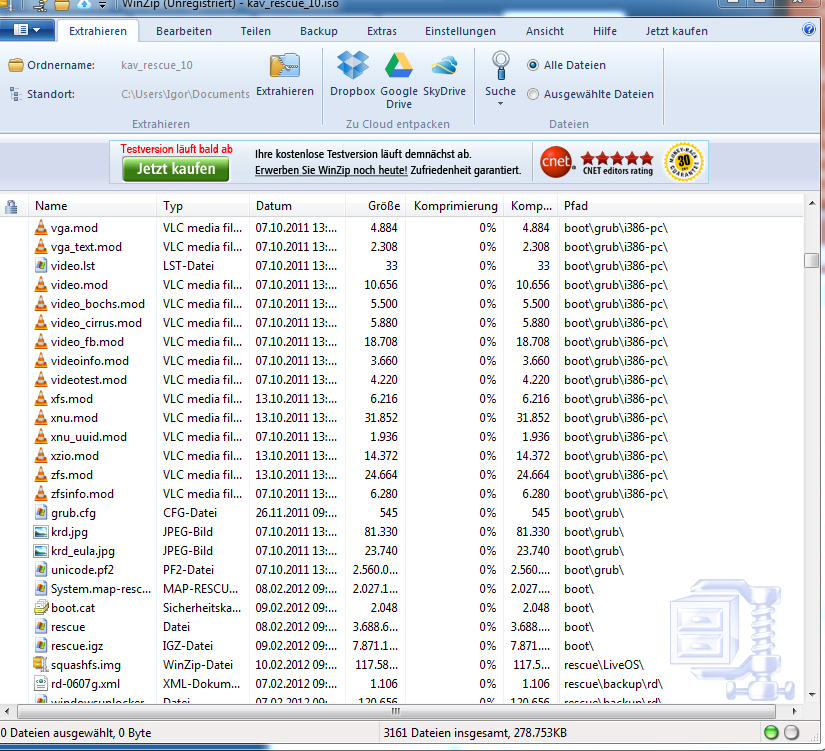Select the xnu.mod file row
This screenshot has height=751, width=825.
402,418
